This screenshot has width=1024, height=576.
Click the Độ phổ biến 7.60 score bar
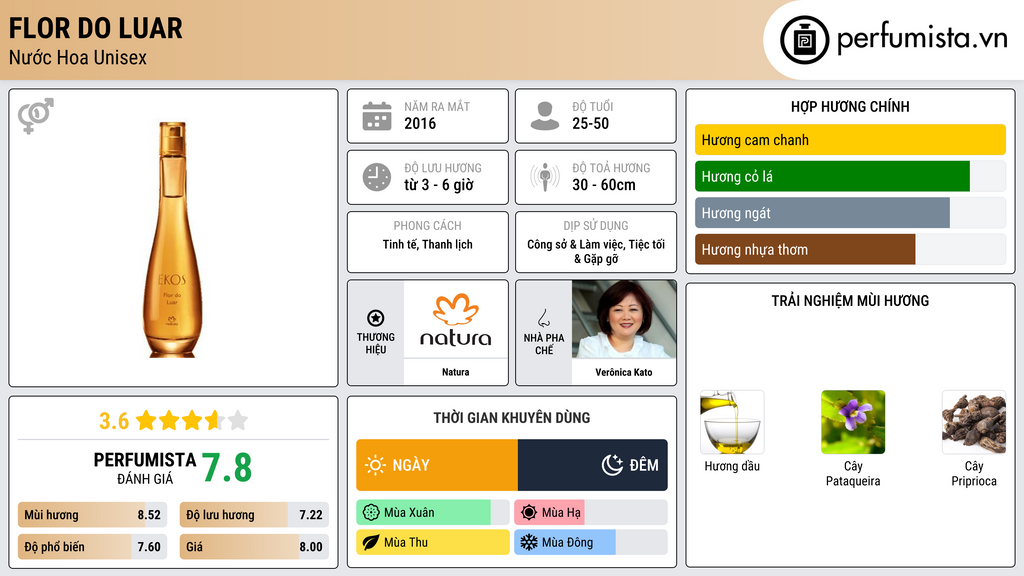point(93,547)
